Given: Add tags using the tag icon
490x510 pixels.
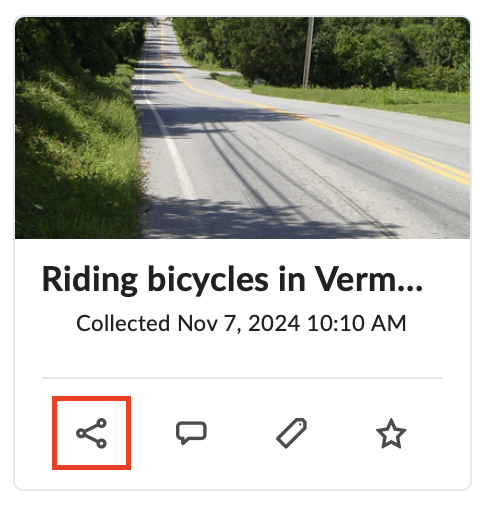Looking at the screenshot, I should coord(292,433).
